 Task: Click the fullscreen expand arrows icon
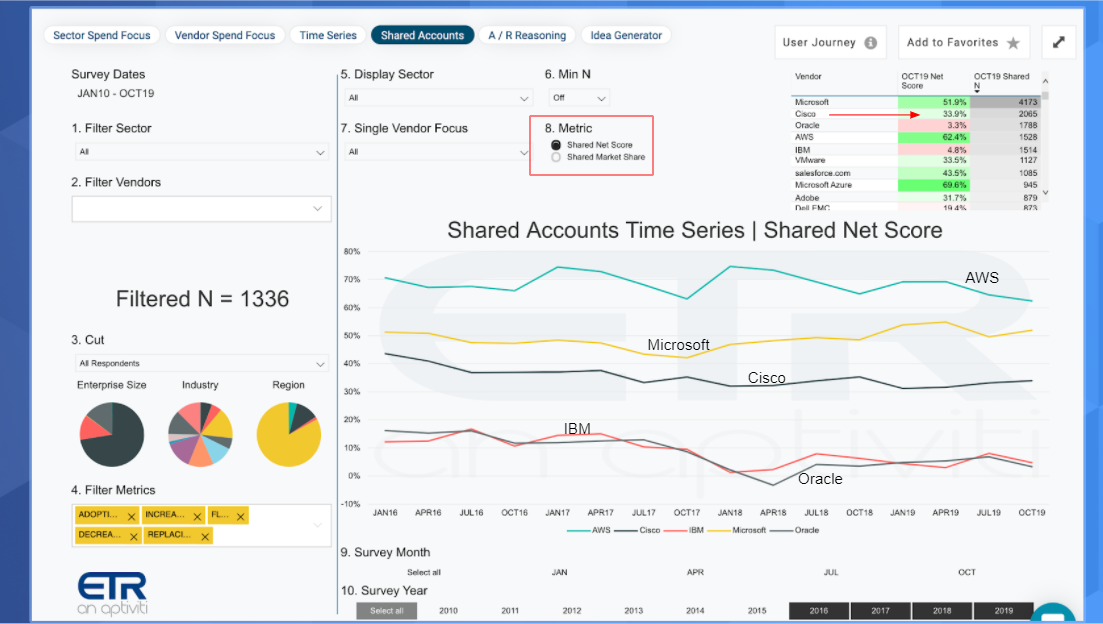1058,42
